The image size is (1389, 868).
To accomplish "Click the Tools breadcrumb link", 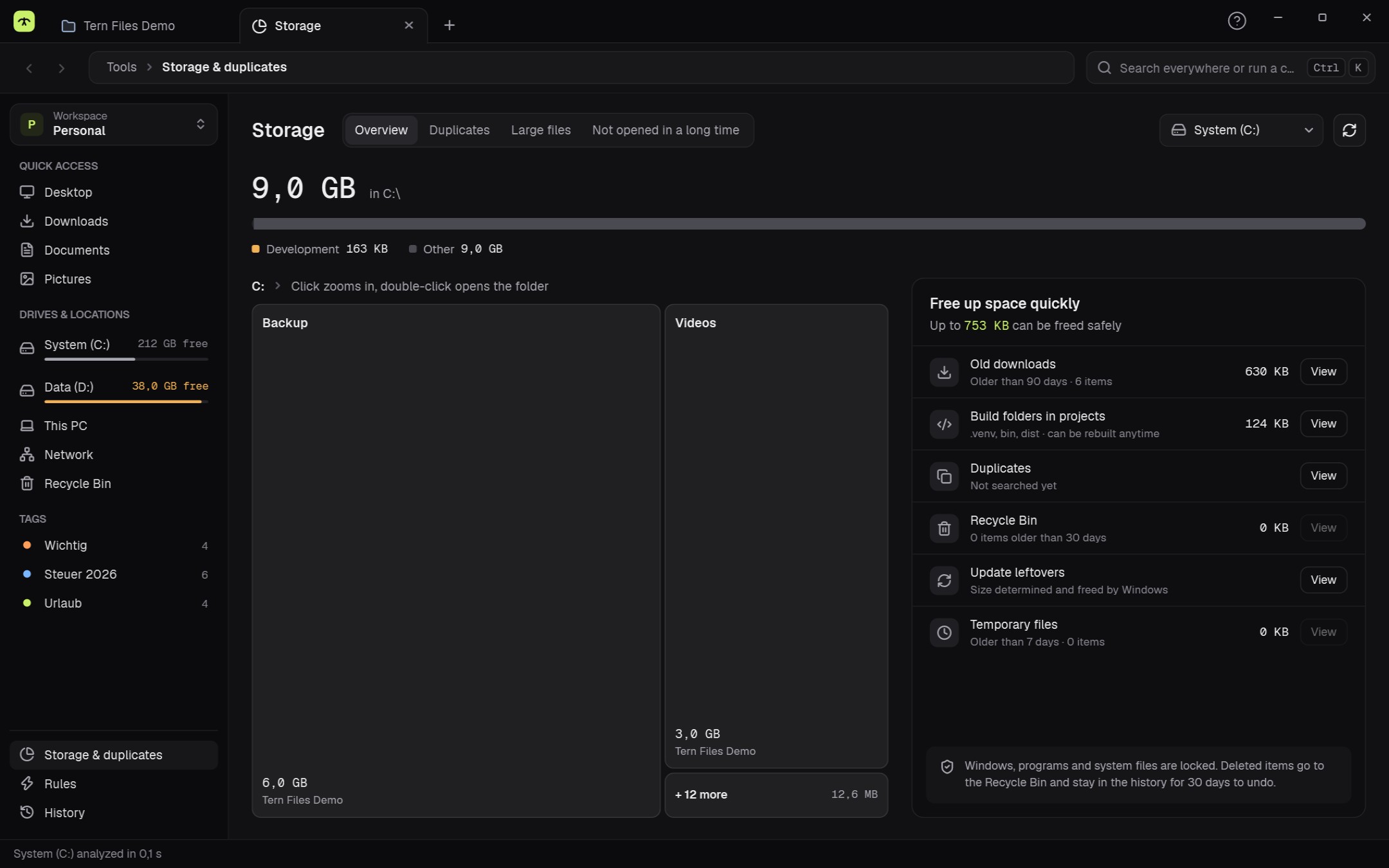I will pos(122,67).
